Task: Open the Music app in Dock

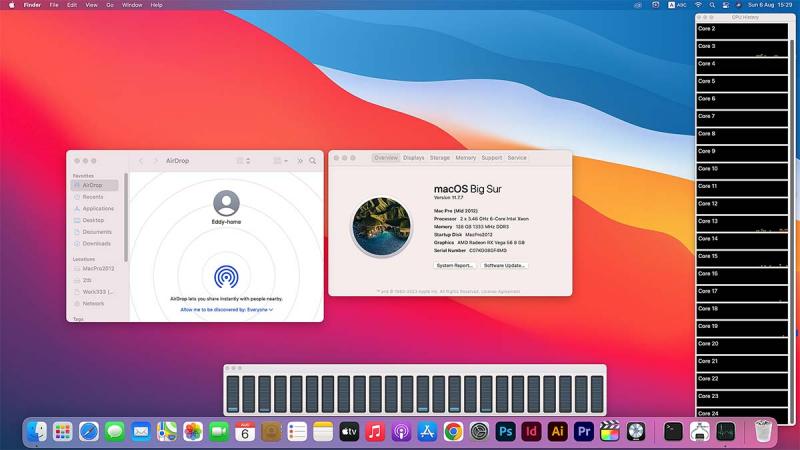Action: click(x=375, y=432)
